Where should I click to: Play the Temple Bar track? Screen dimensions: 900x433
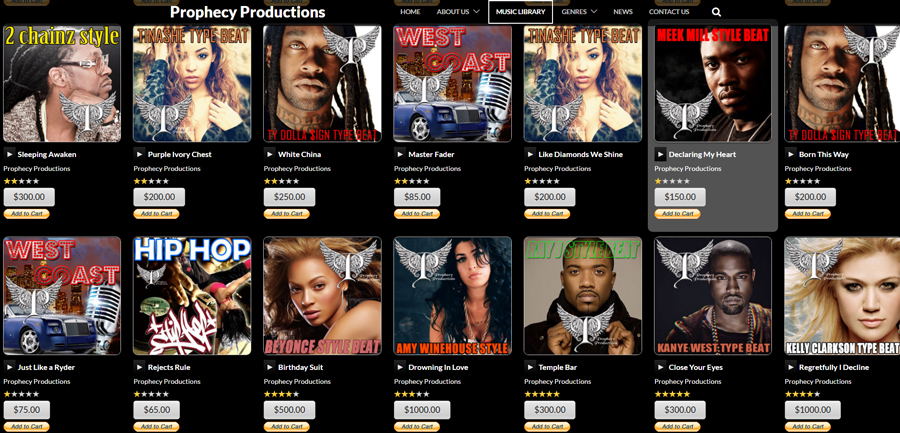[x=530, y=367]
